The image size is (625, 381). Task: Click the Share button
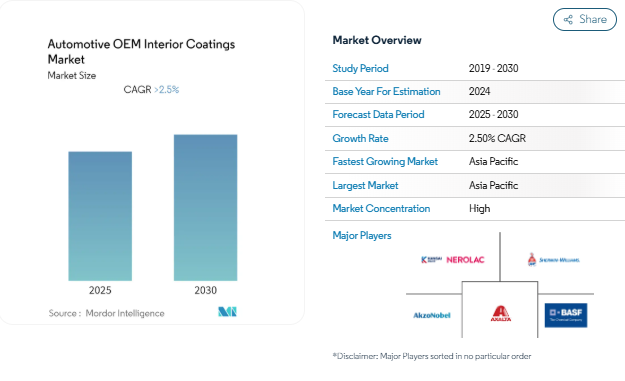click(x=584, y=19)
